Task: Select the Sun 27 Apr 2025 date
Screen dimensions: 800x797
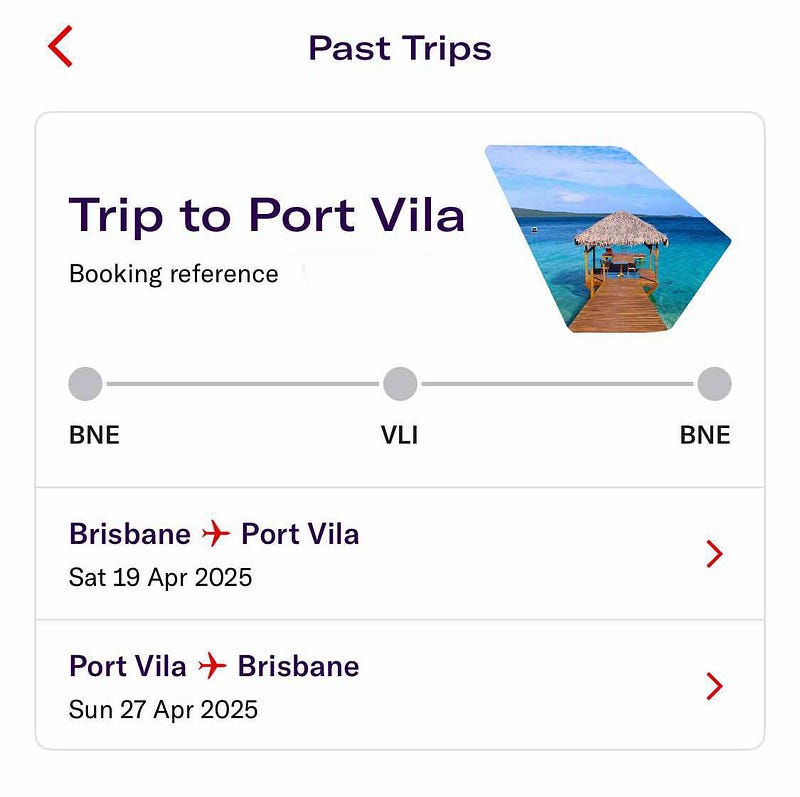Action: tap(162, 709)
